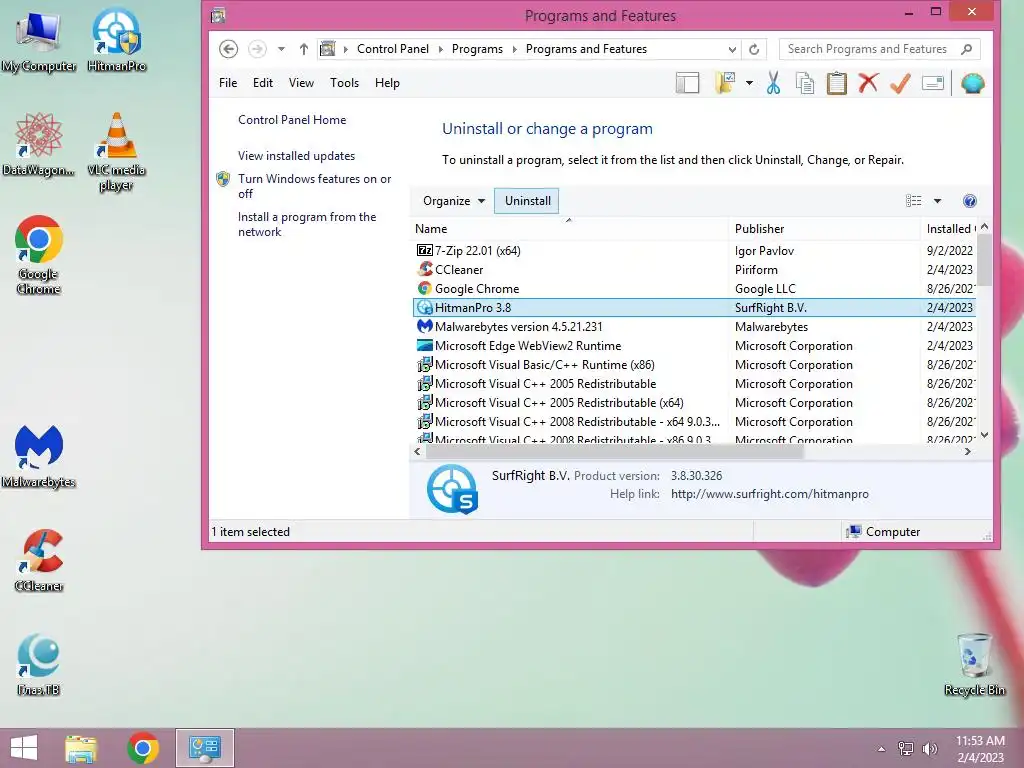Click the orange checkmark Properties icon

(900, 83)
